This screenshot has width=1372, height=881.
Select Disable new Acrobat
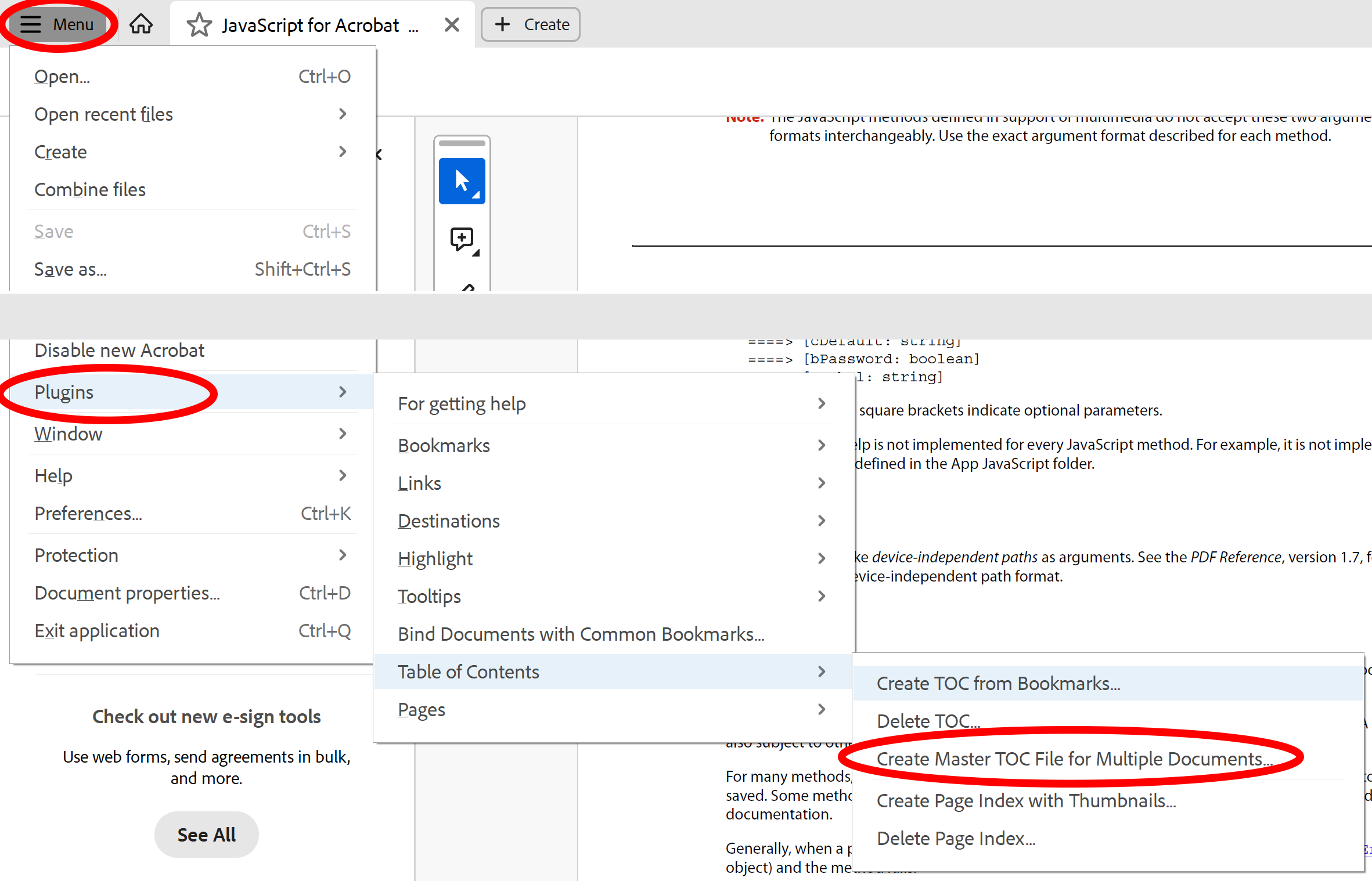(x=192, y=350)
